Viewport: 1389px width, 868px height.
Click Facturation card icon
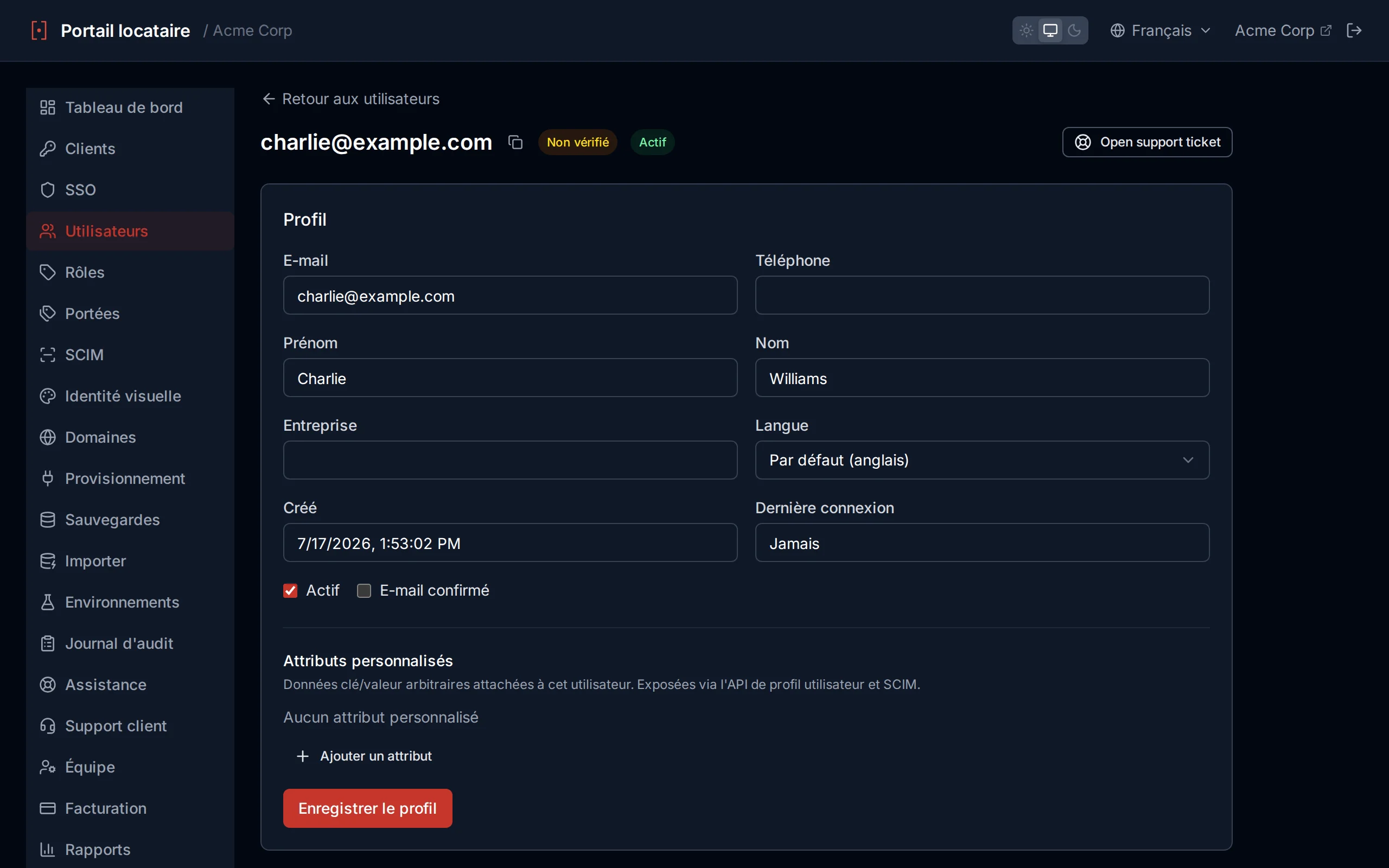[x=48, y=808]
